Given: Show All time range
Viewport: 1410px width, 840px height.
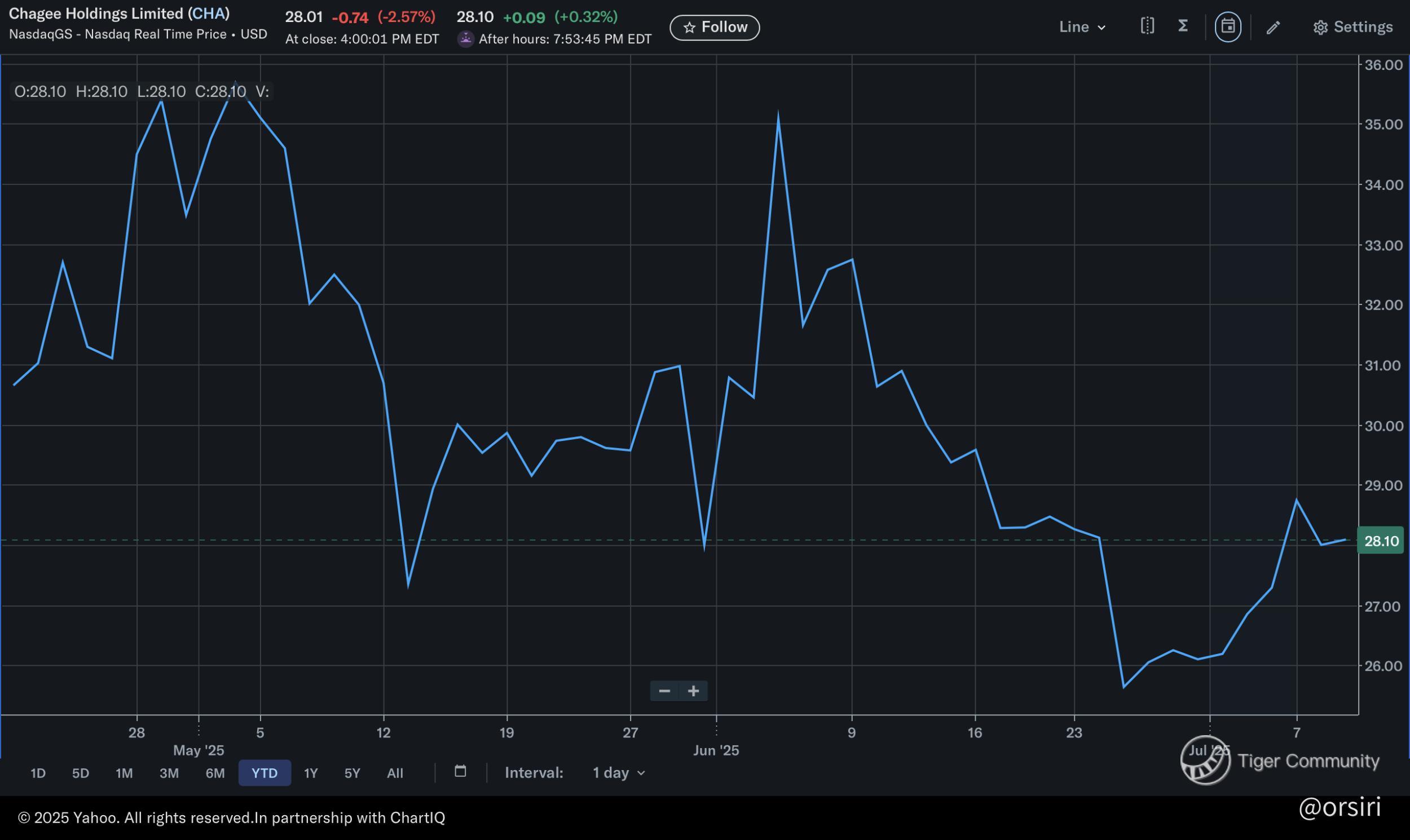Looking at the screenshot, I should click(x=395, y=773).
